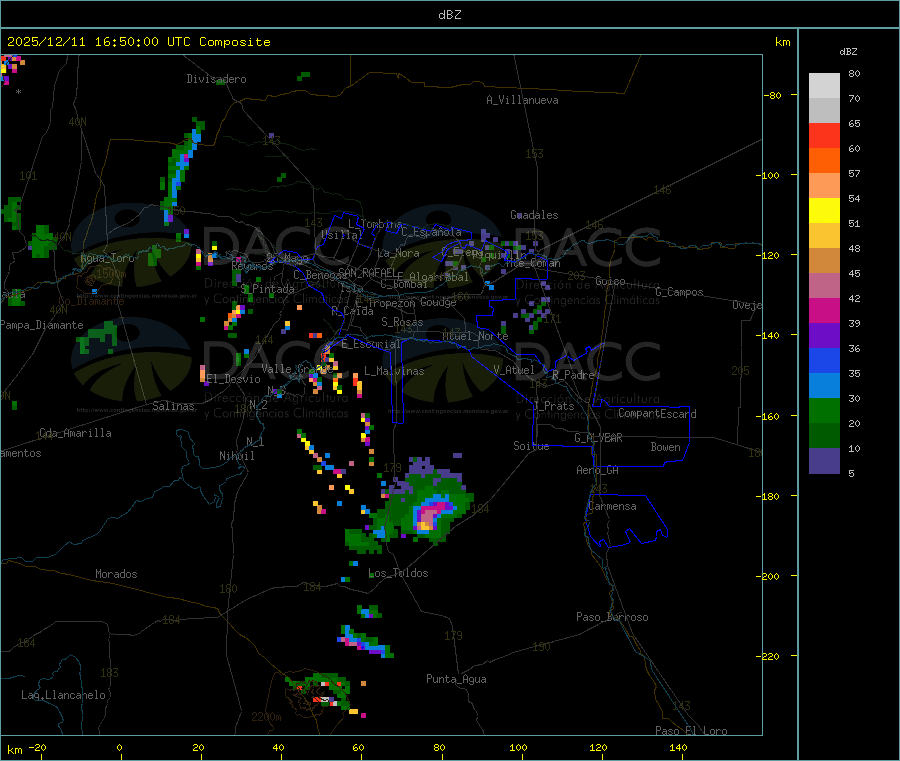The width and height of the screenshot is (900, 761).
Task: Choose the green 30 dBZ legend swatch
Action: coord(824,411)
